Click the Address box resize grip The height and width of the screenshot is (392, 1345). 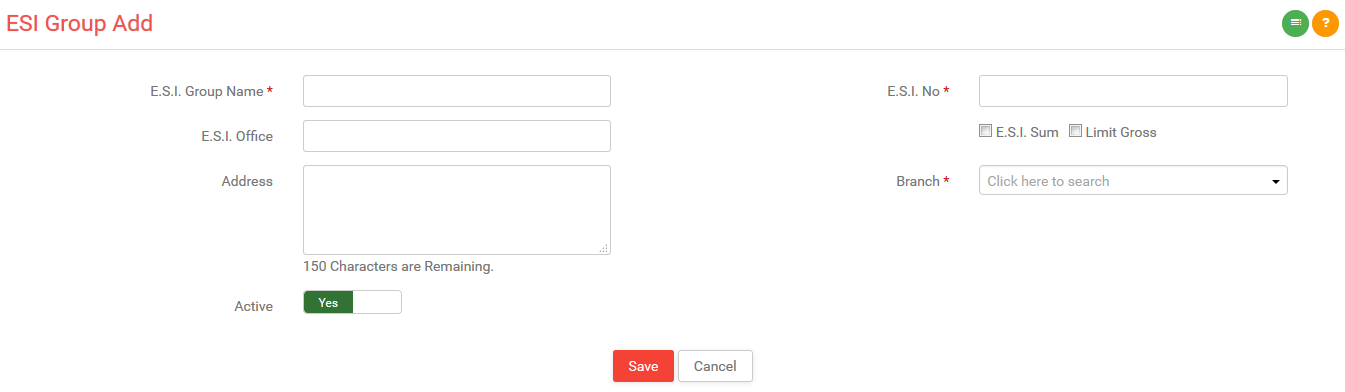(604, 248)
